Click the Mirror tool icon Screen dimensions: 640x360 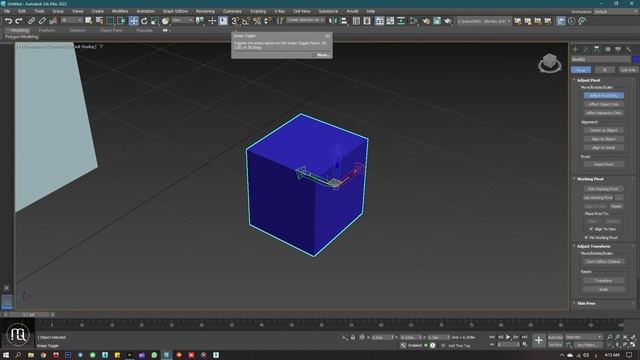[333, 21]
